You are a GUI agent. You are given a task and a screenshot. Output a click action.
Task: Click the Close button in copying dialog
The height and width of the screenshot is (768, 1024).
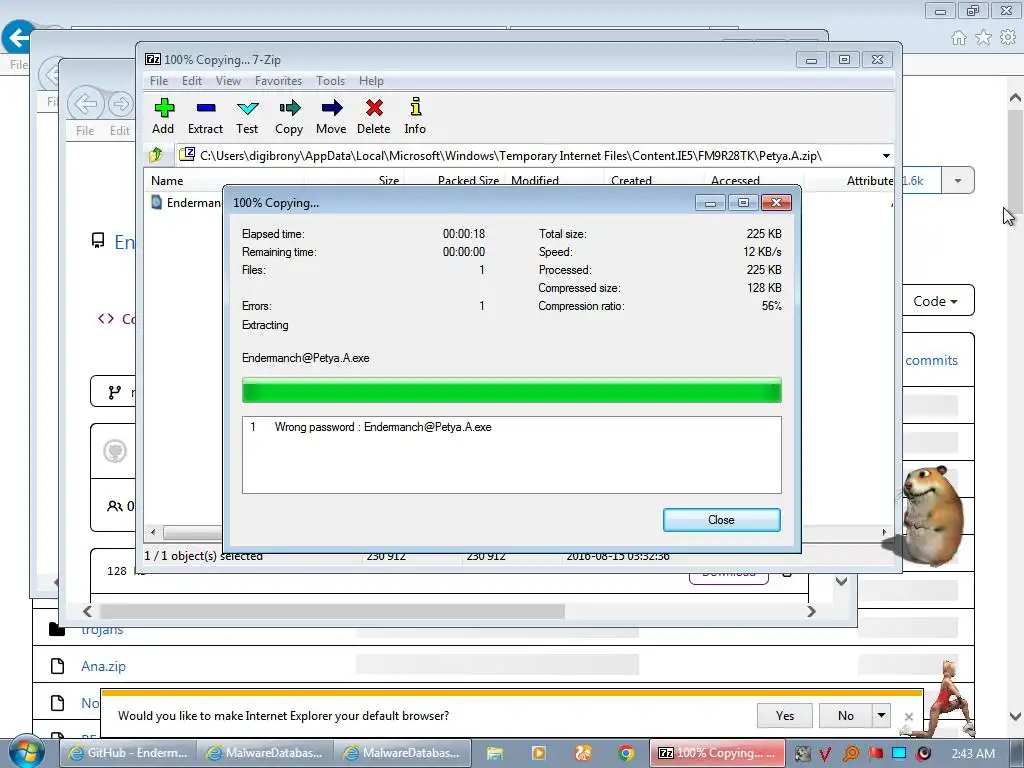tap(722, 520)
